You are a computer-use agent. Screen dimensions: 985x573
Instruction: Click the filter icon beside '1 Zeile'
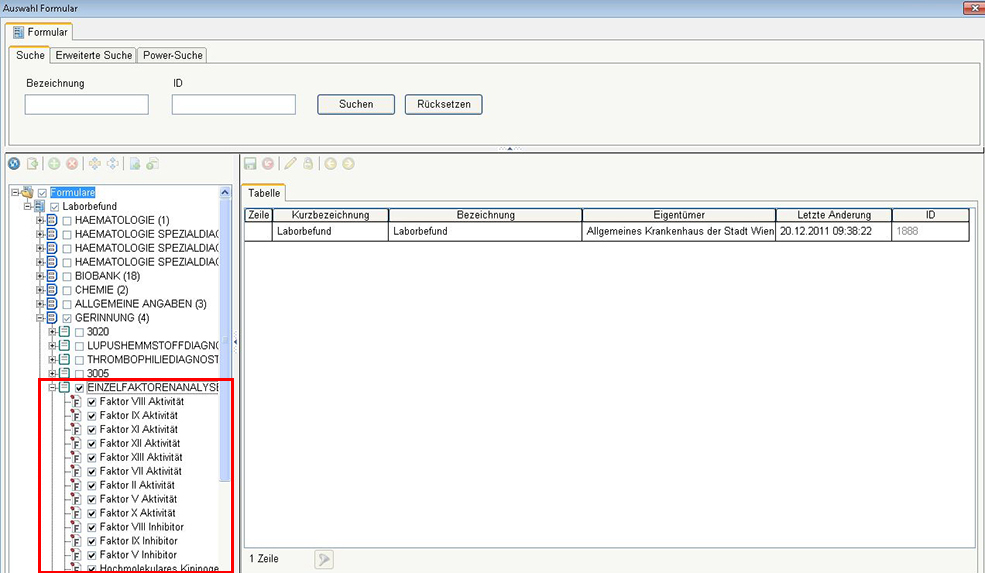tap(323, 559)
